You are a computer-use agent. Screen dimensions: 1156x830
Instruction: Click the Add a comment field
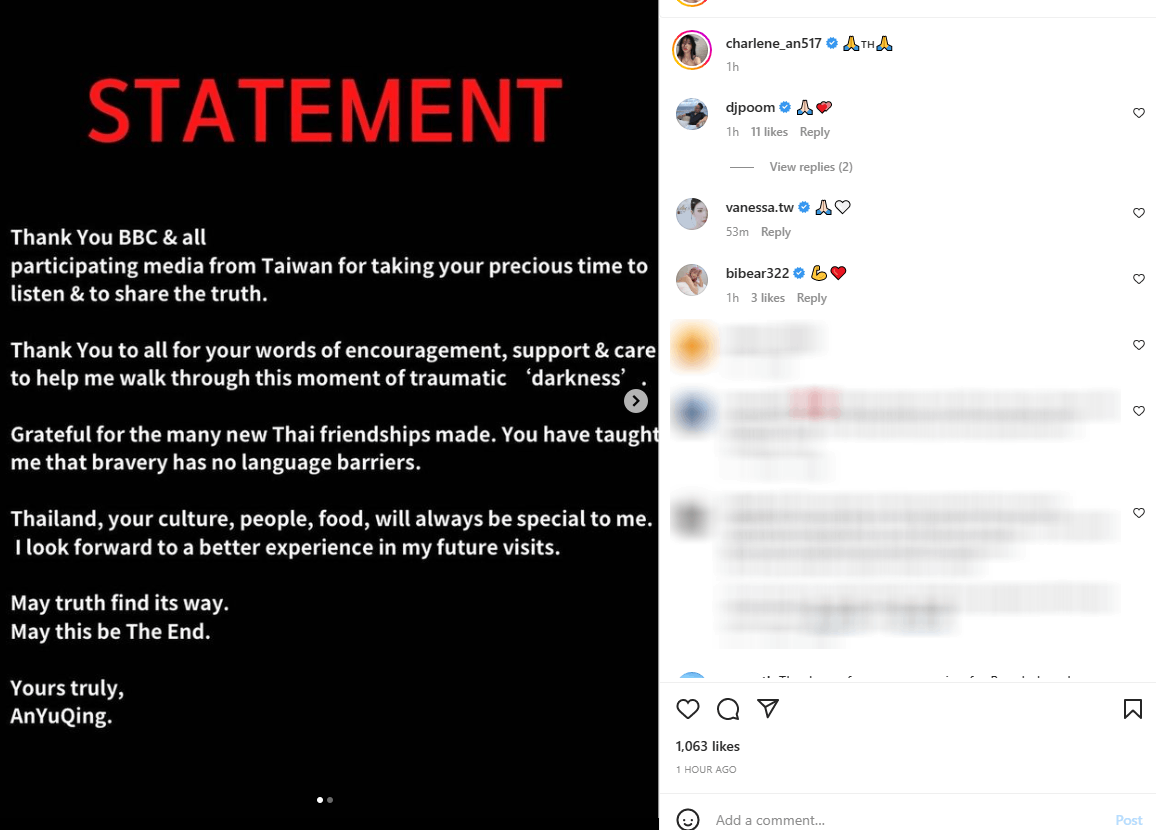(x=900, y=820)
